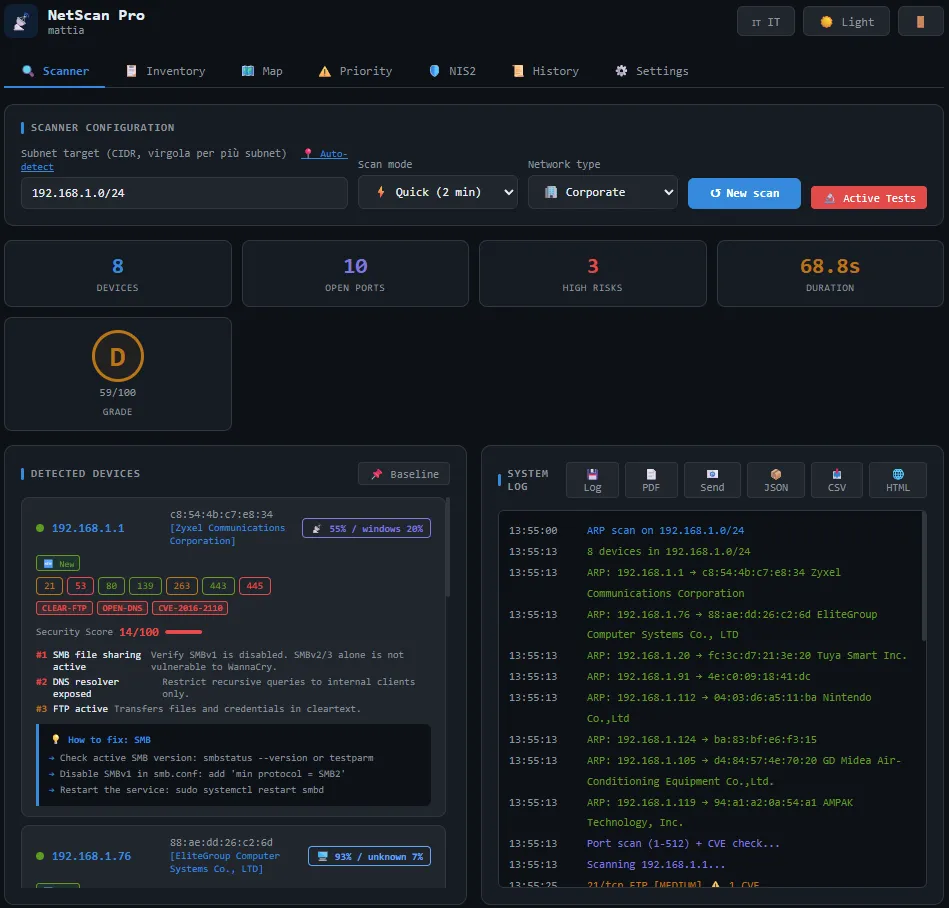Click the How to fix: SMB lightbulb icon
Image resolution: width=949 pixels, height=908 pixels.
pyautogui.click(x=56, y=739)
